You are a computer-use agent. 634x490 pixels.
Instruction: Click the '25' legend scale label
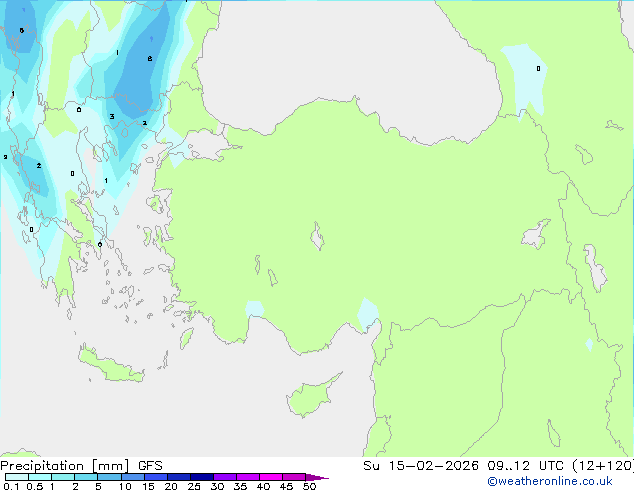[194, 486]
